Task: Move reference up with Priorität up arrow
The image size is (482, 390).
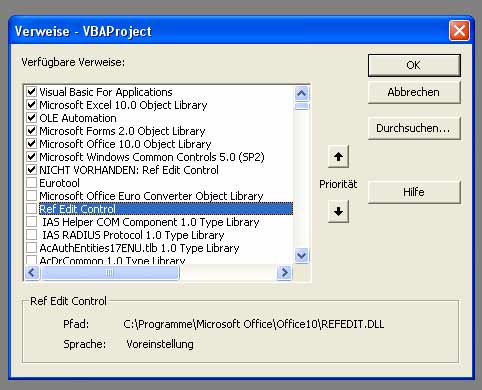Action: 338,156
